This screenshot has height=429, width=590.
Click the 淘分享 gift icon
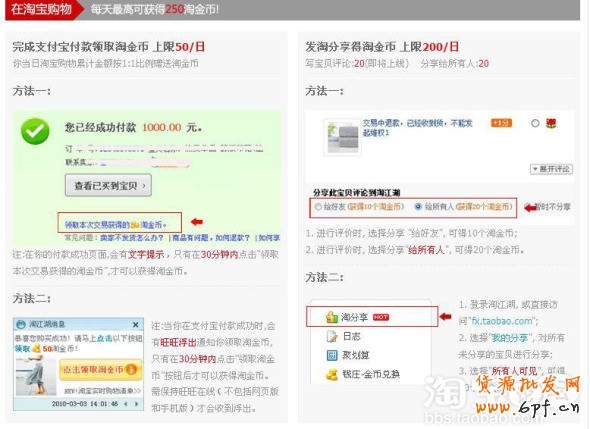pos(332,317)
